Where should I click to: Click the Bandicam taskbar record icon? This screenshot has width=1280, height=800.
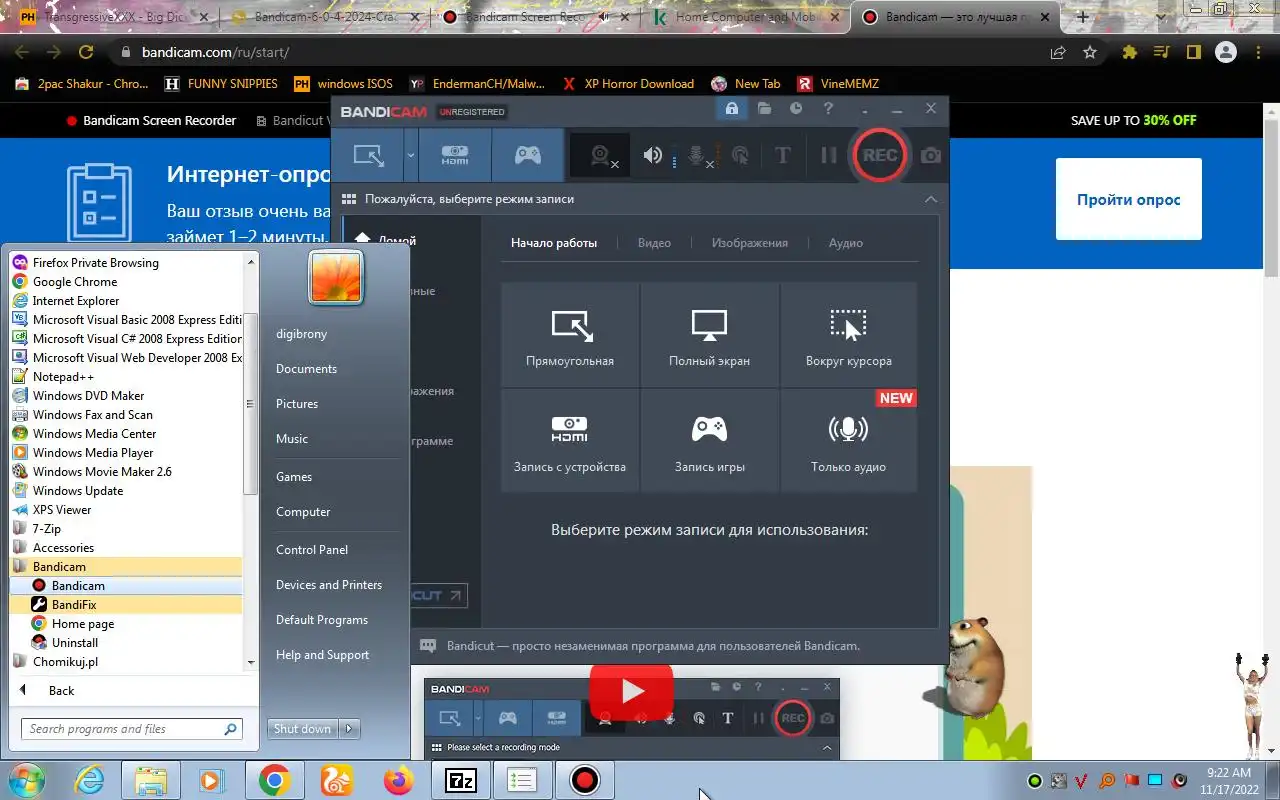coord(584,780)
